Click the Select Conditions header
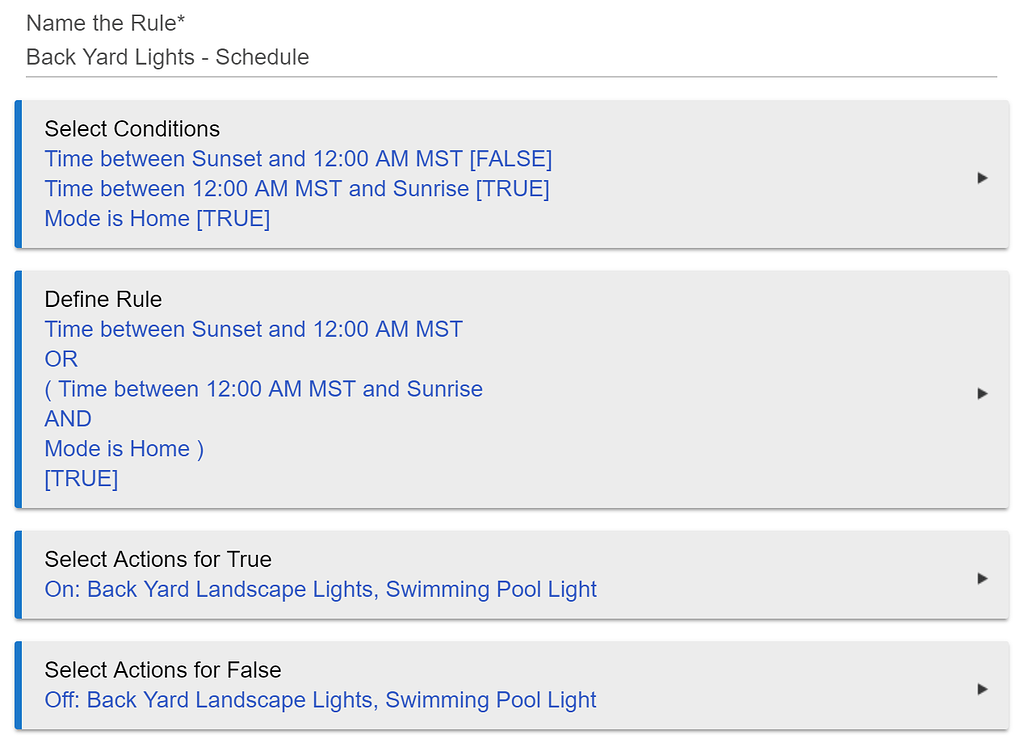The image size is (1024, 742). click(131, 129)
